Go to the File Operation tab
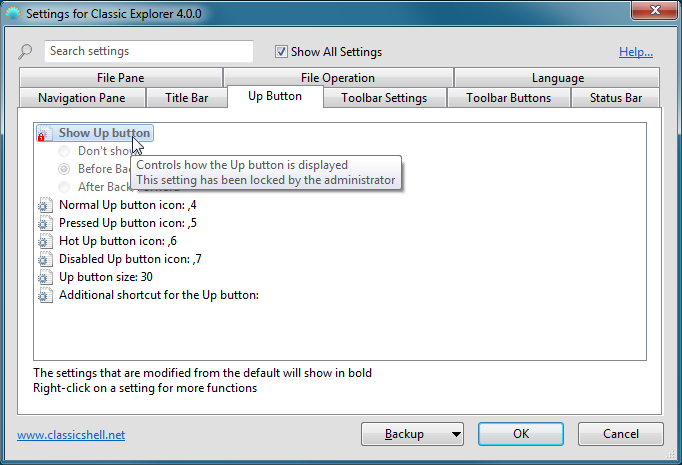Image resolution: width=682 pixels, height=465 pixels. 337,78
